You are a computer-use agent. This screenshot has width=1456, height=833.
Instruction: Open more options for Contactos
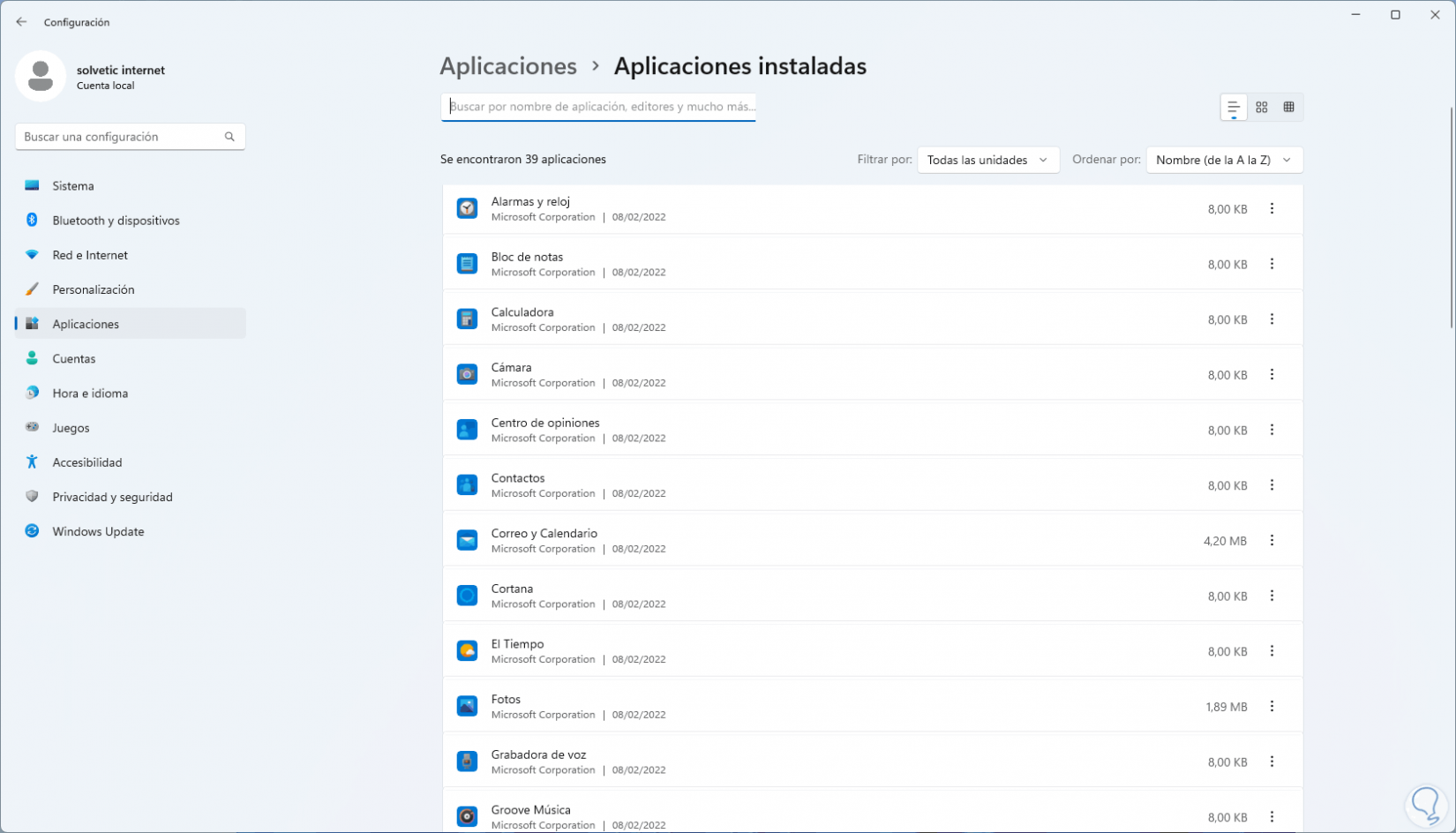click(x=1272, y=485)
